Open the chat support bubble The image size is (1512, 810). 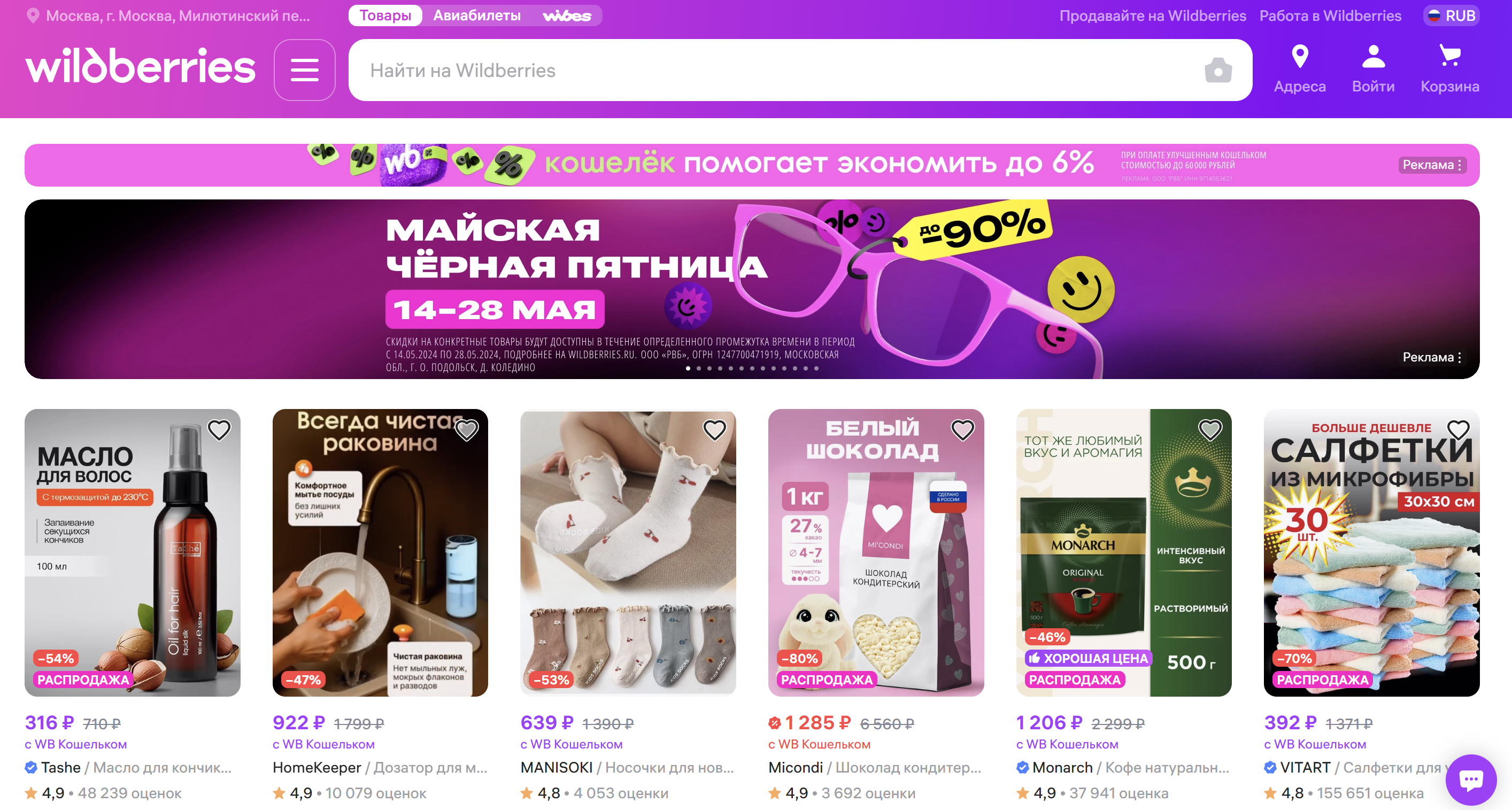(1470, 780)
